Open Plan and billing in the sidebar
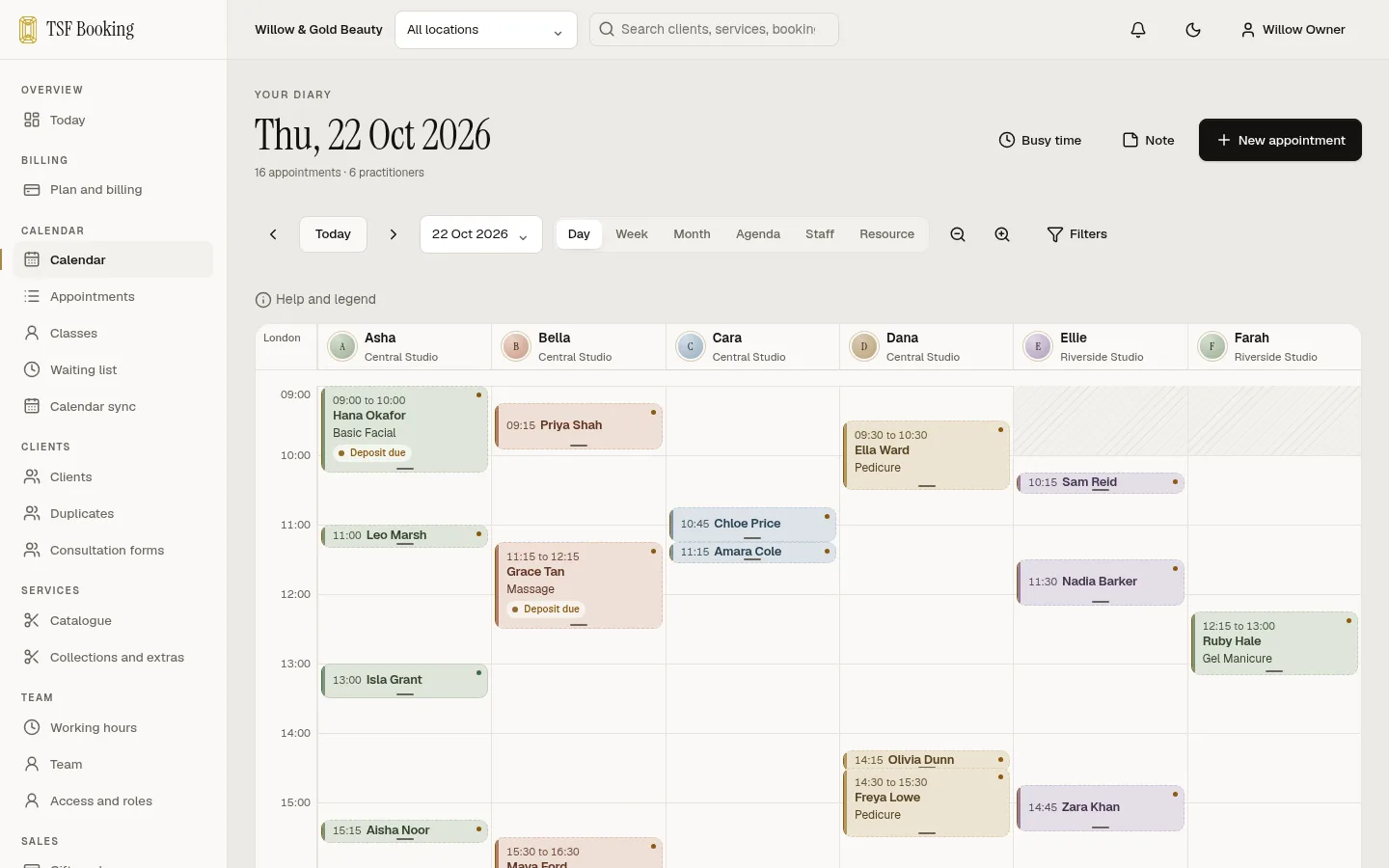This screenshot has height=868, width=1389. click(x=113, y=190)
